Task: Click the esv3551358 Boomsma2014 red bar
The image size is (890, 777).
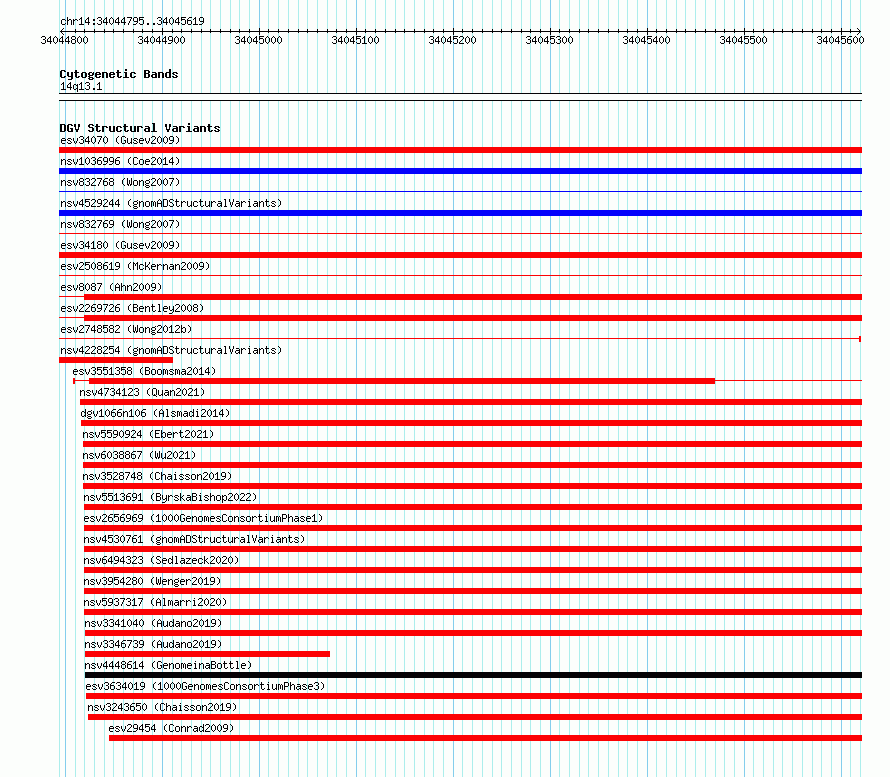Action: pyautogui.click(x=402, y=381)
